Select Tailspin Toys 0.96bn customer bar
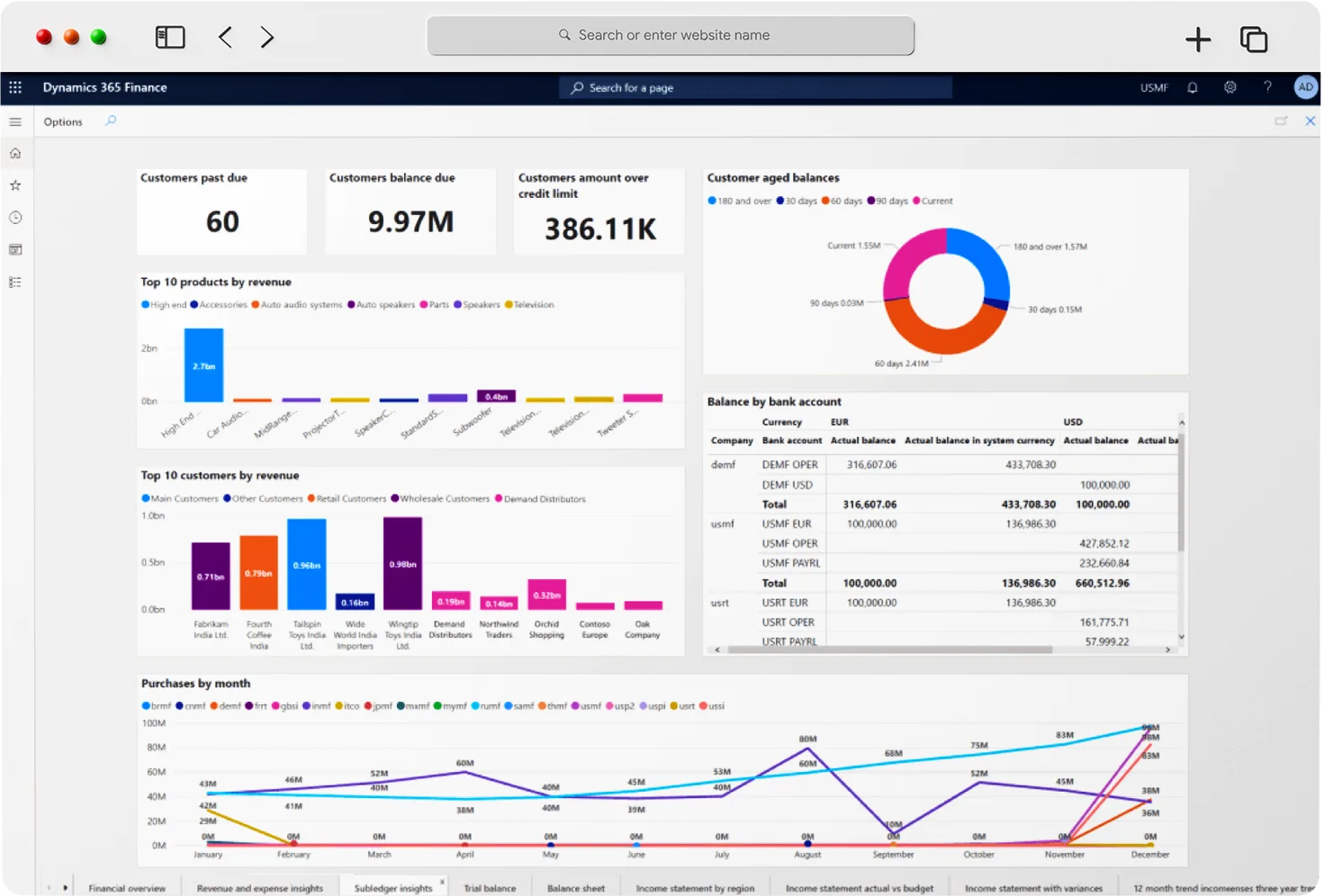The height and width of the screenshot is (896, 1324). pos(306,565)
